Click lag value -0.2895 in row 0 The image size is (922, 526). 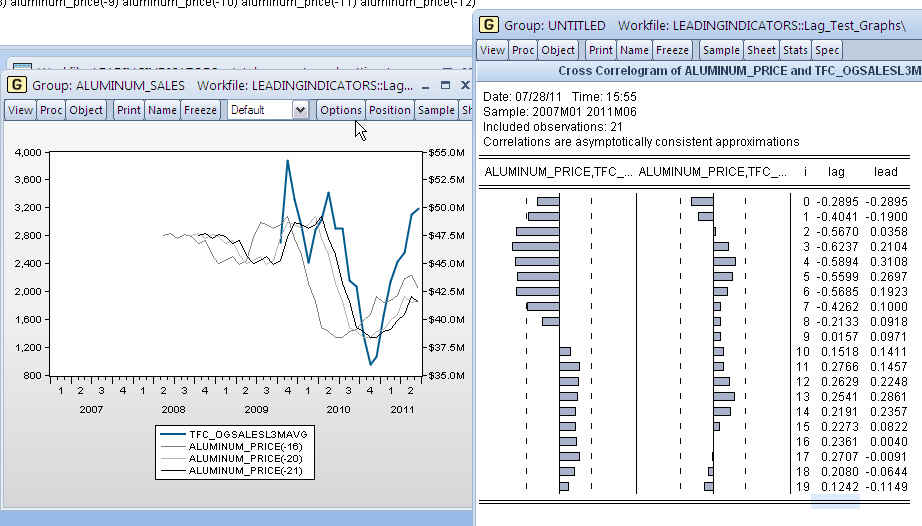click(837, 202)
